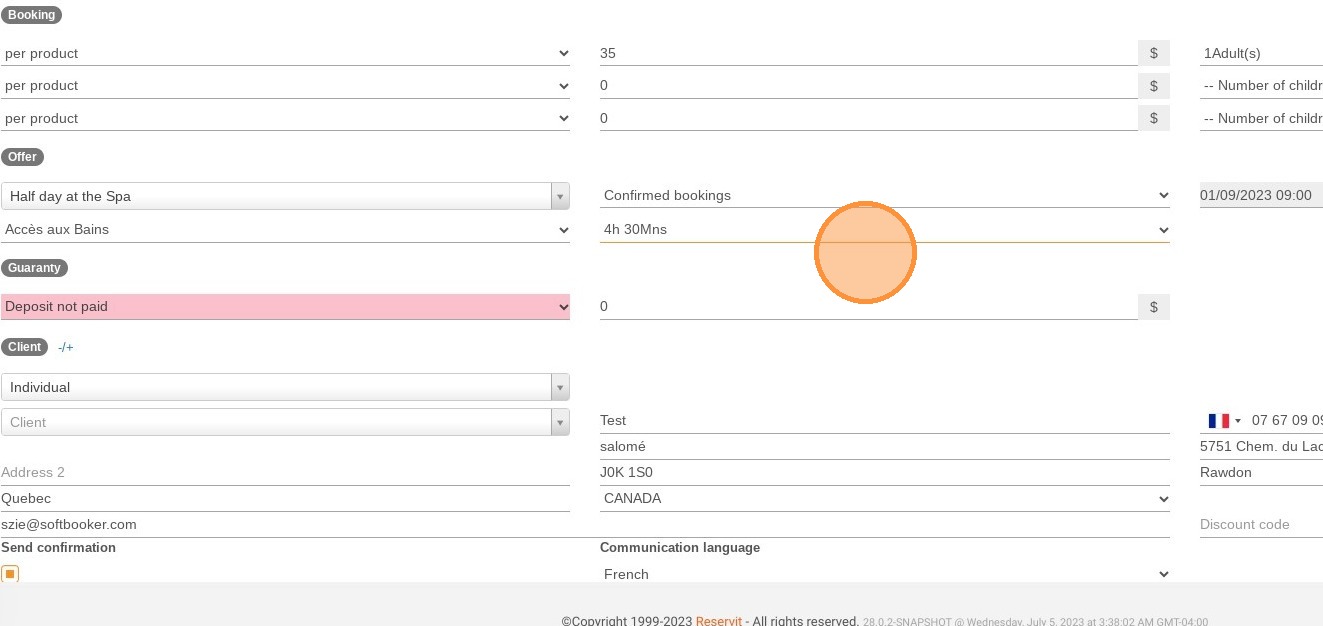
Task: Open the '1Adult(s)' dropdown
Action: [1261, 53]
